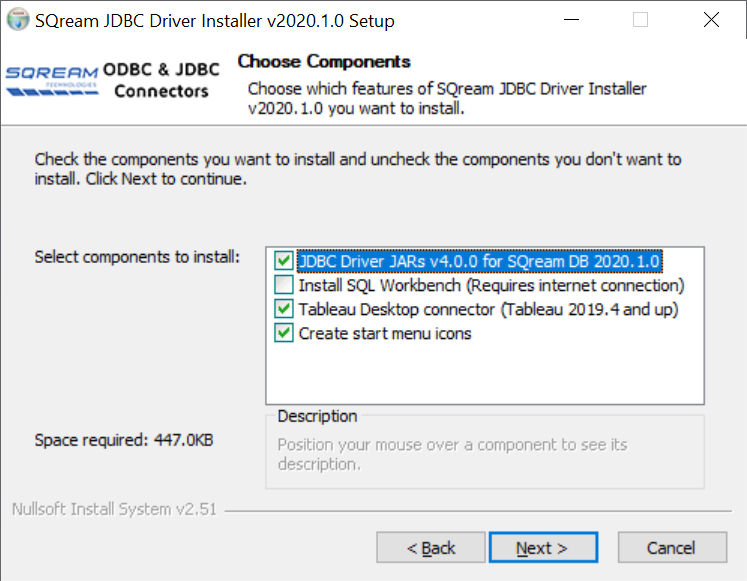Click the SQream Technologies logo

(x=52, y=78)
